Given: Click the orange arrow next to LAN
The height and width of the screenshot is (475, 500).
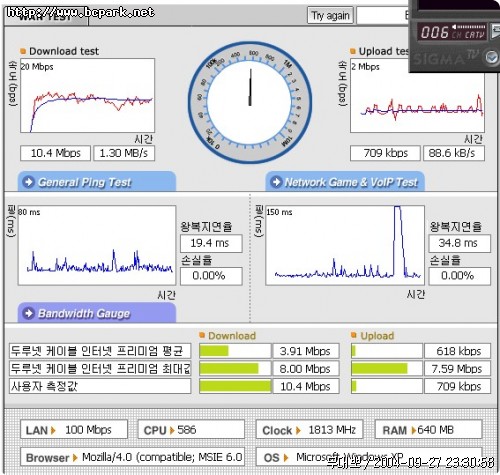Looking at the screenshot, I should [x=53, y=430].
